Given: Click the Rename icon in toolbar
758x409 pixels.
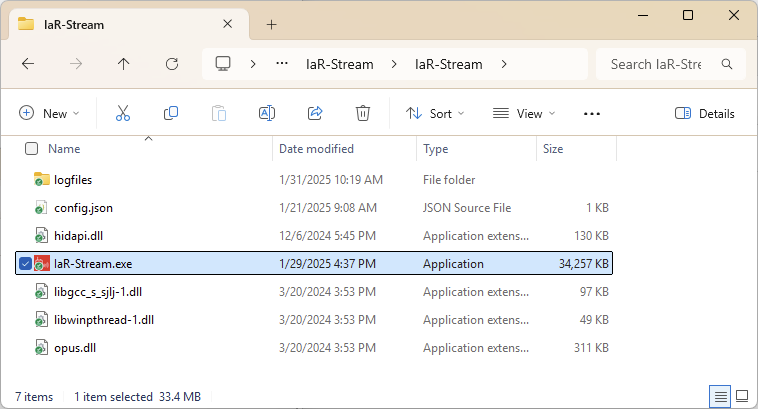Looking at the screenshot, I should [x=267, y=114].
